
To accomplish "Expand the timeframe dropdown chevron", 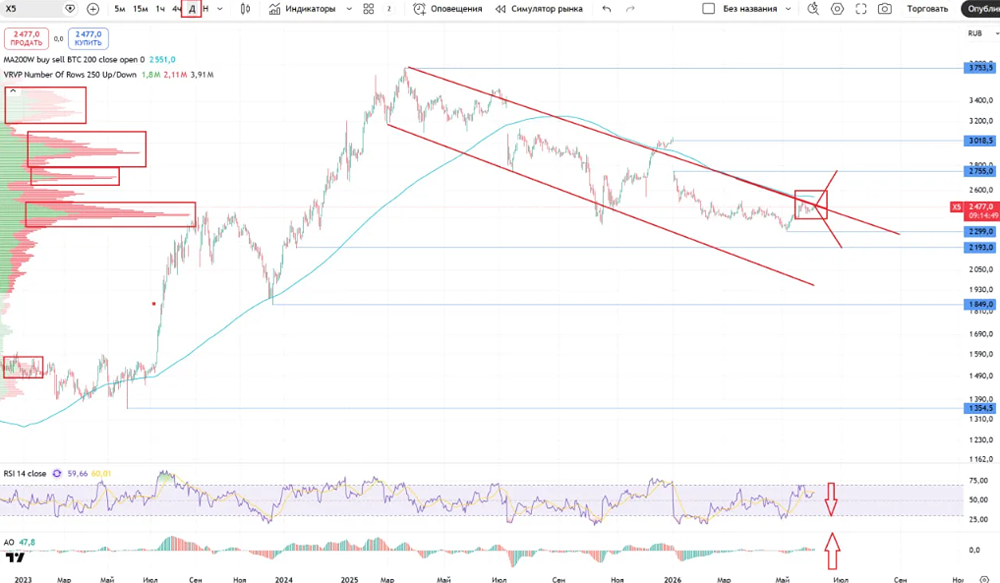I will pyautogui.click(x=220, y=9).
